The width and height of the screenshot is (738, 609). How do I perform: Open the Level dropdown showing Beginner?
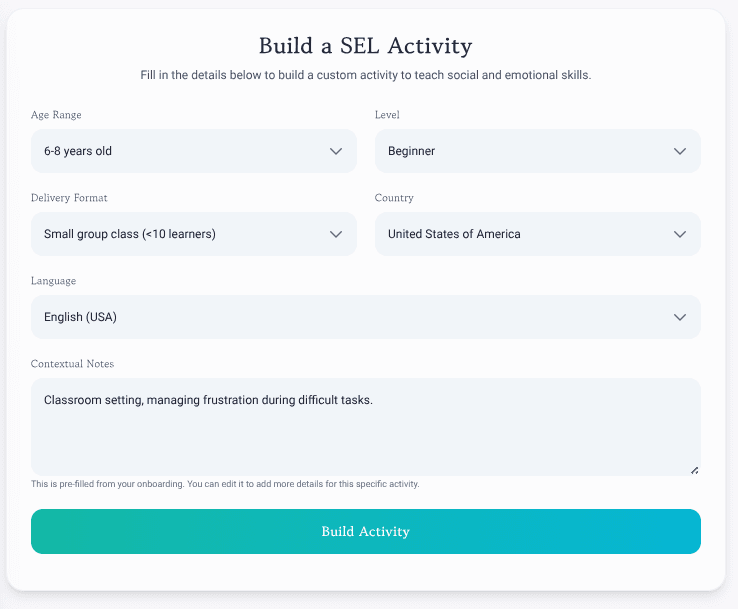tap(537, 151)
